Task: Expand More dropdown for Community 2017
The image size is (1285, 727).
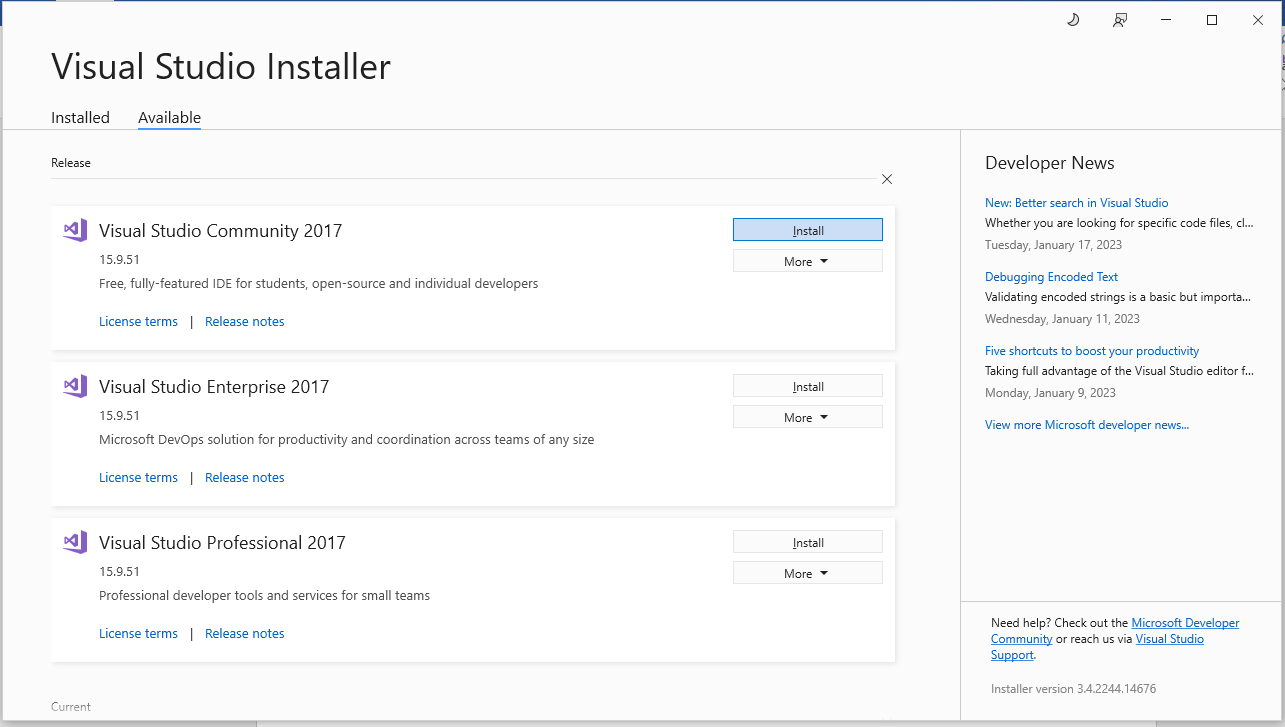Action: pos(808,261)
